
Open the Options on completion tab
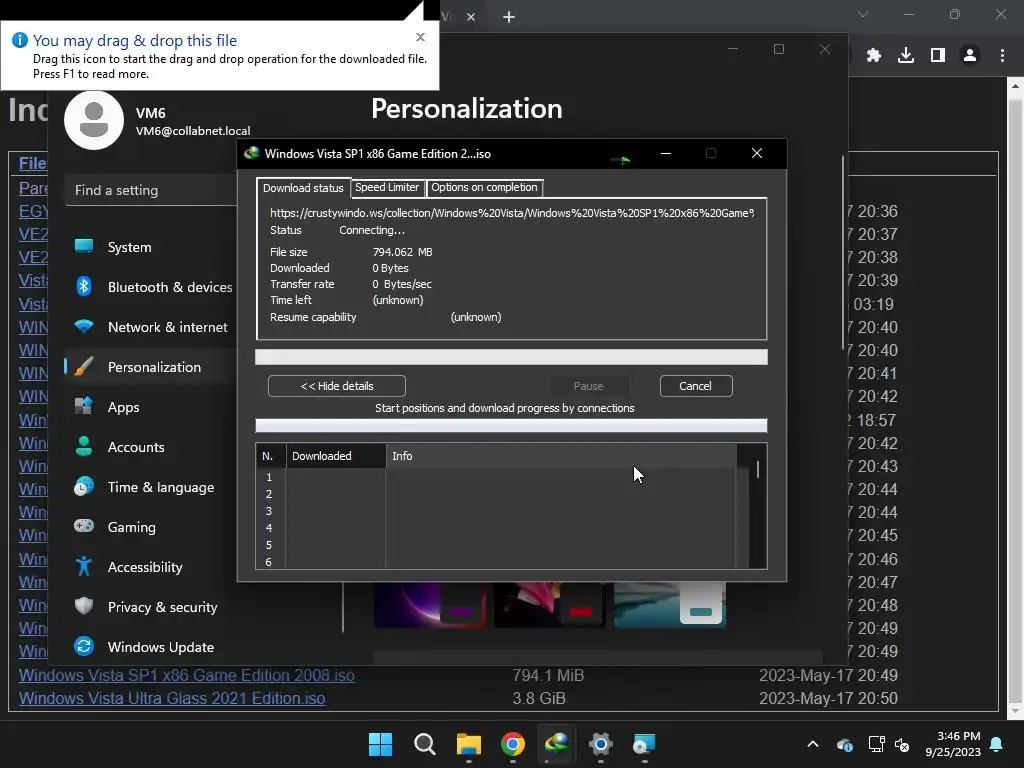point(484,187)
